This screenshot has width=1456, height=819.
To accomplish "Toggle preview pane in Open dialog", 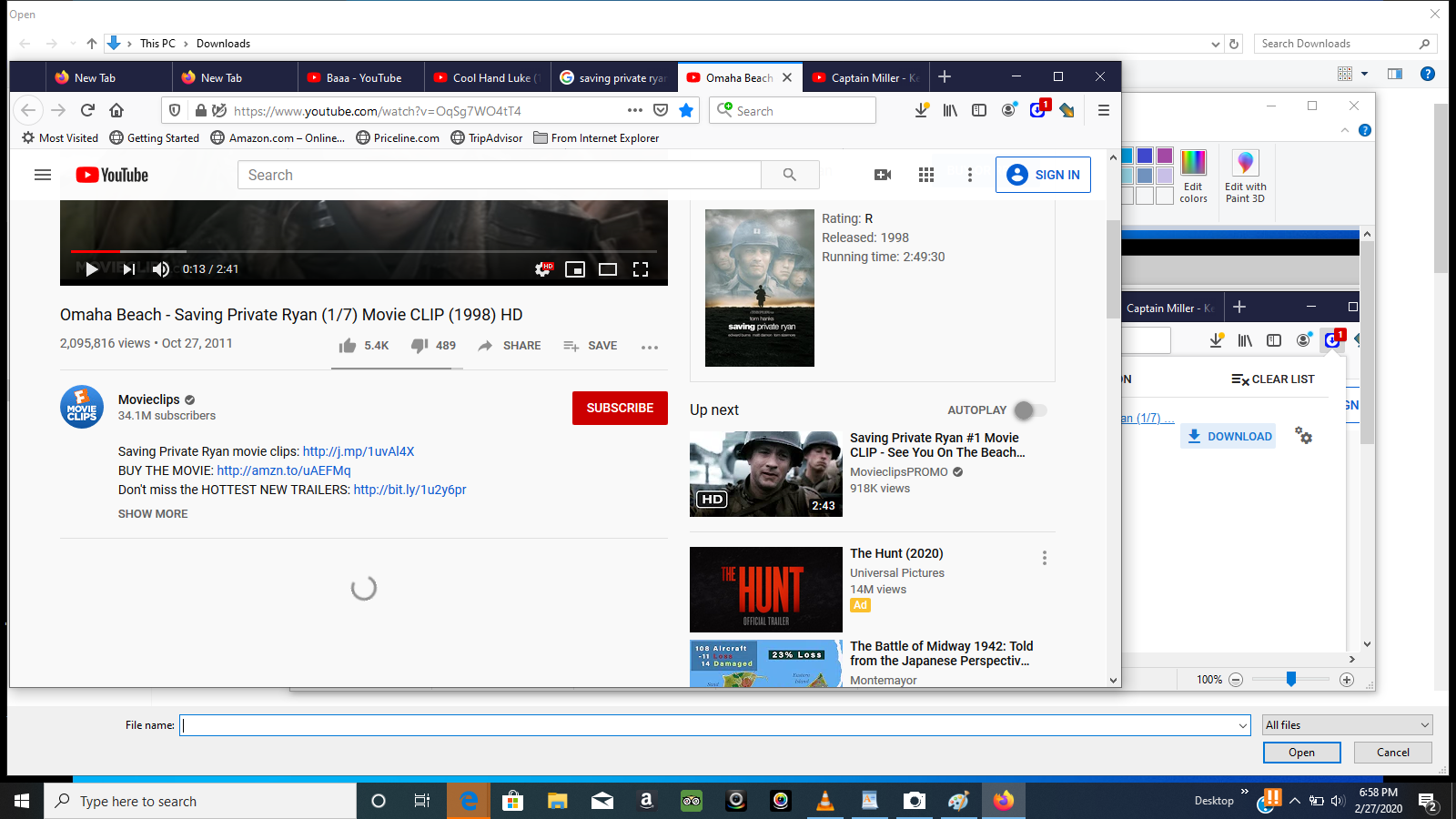I will (1395, 74).
